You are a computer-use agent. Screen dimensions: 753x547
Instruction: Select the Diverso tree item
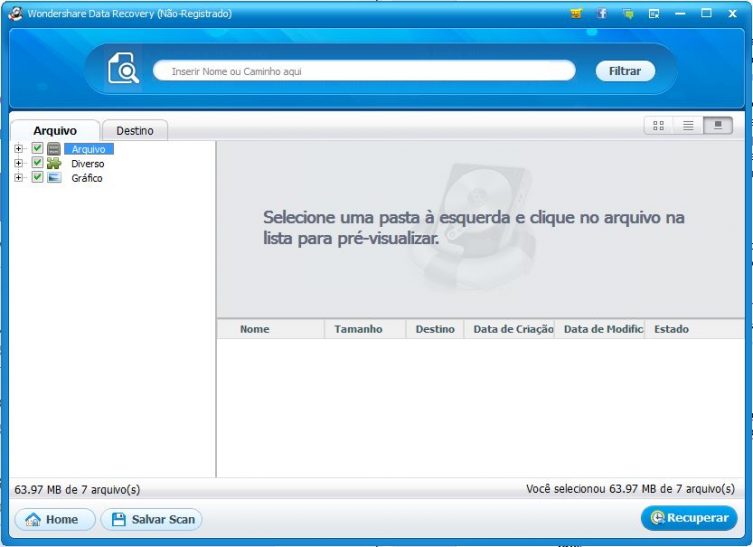(x=87, y=164)
